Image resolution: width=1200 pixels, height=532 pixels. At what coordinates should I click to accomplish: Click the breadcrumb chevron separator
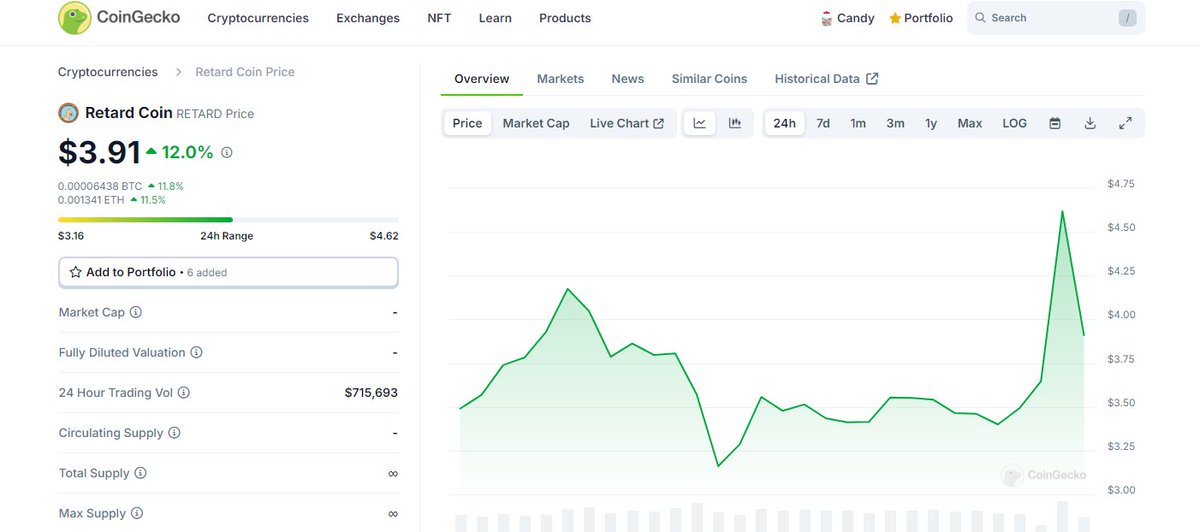(178, 72)
